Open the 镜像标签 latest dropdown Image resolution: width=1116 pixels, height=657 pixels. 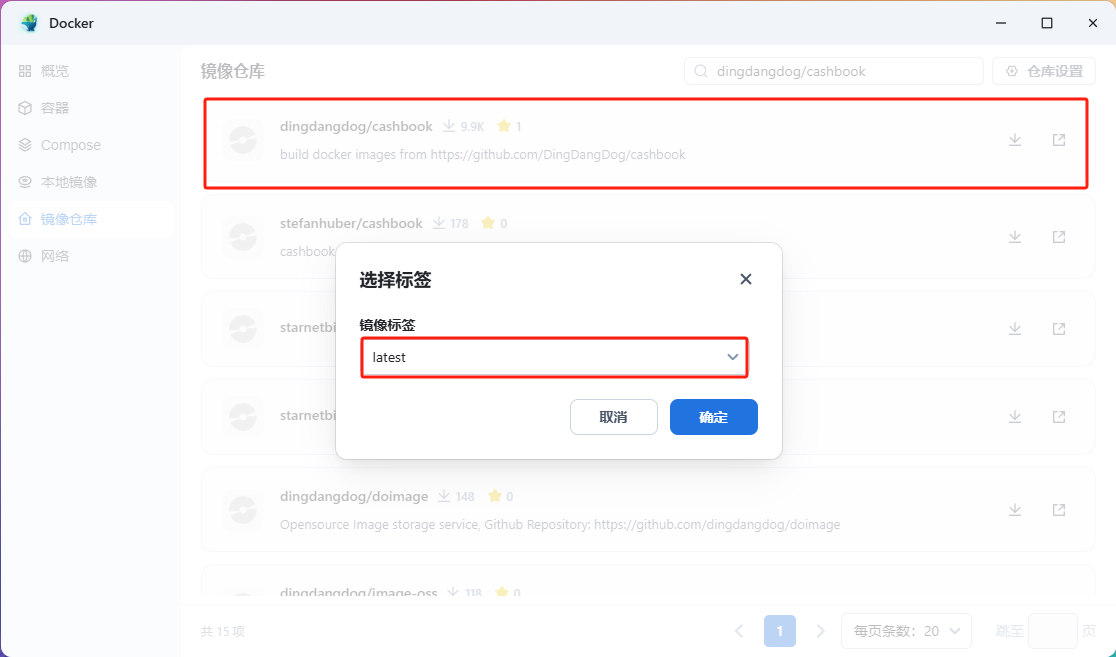tap(554, 357)
